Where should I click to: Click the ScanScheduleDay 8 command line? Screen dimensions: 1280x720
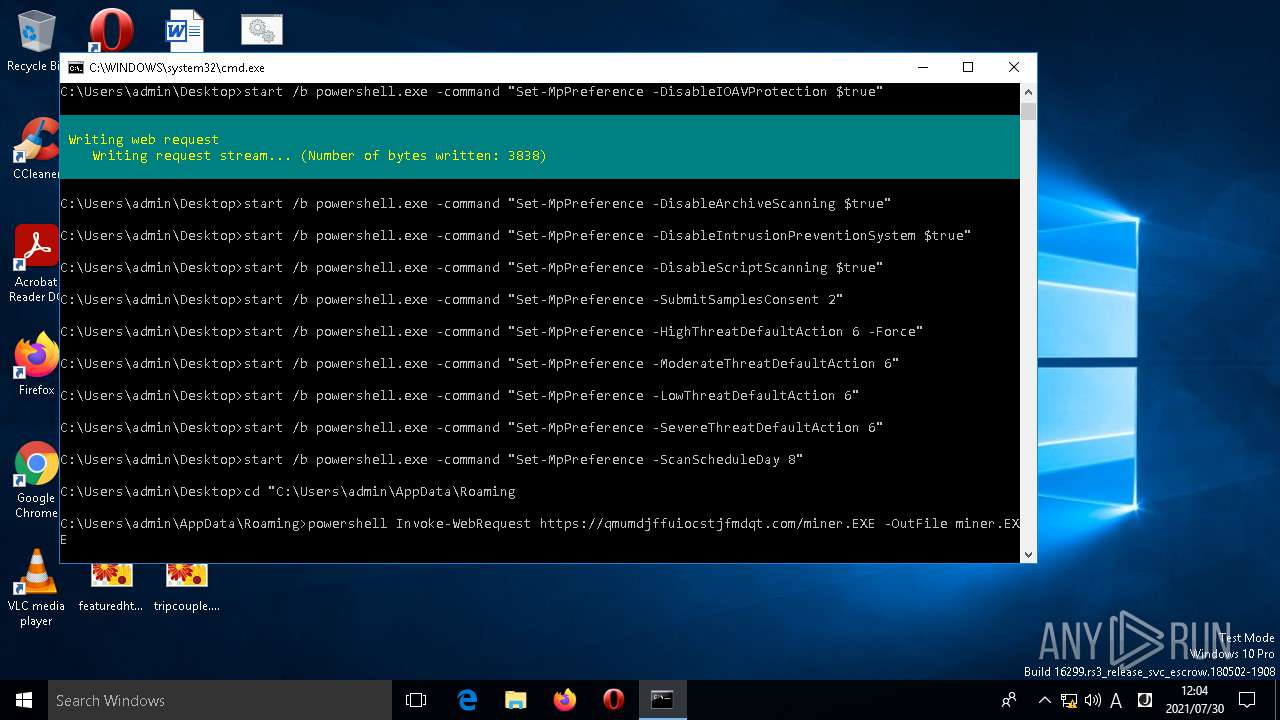[x=432, y=460]
